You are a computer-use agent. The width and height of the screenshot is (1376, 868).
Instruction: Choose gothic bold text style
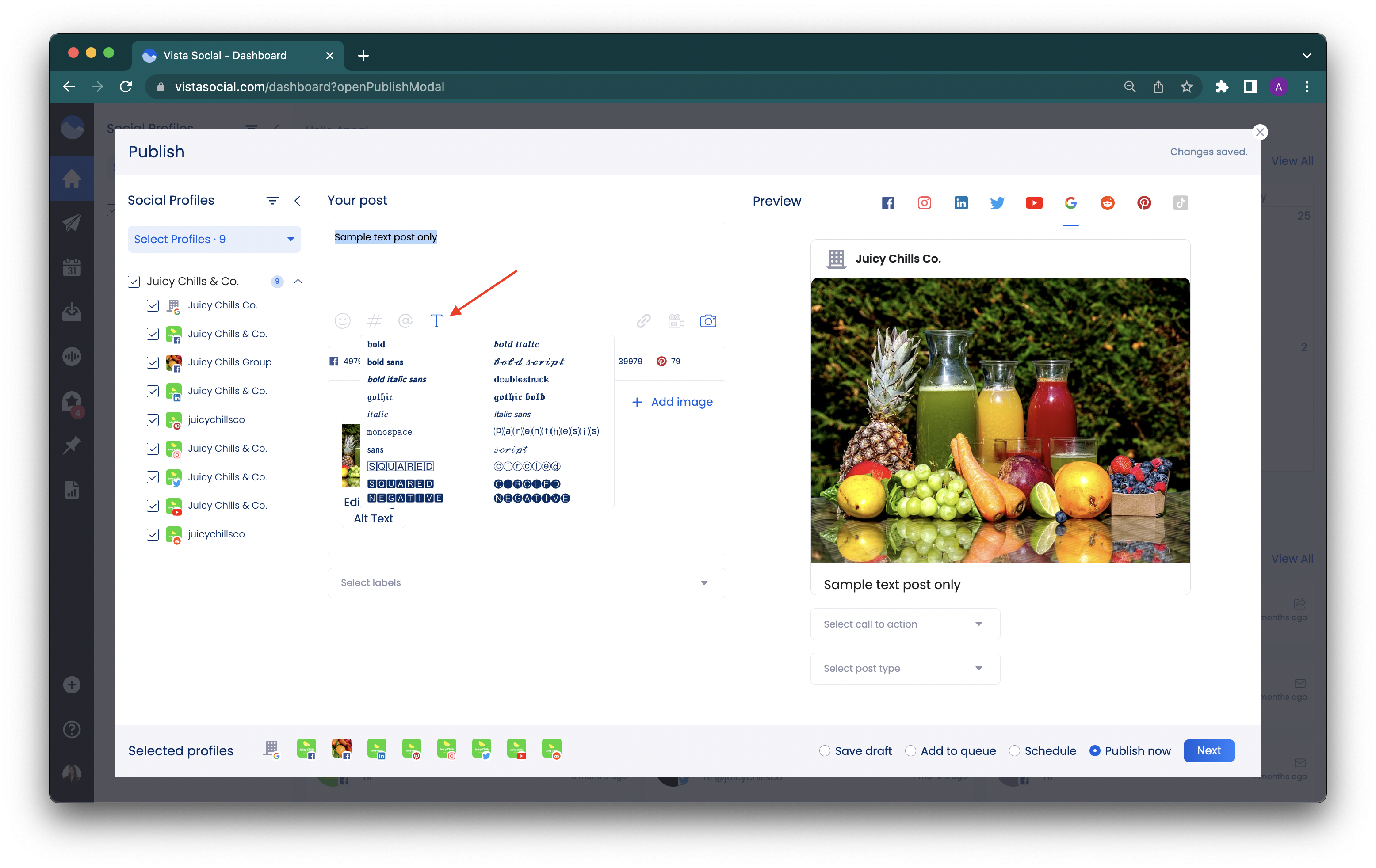(519, 397)
